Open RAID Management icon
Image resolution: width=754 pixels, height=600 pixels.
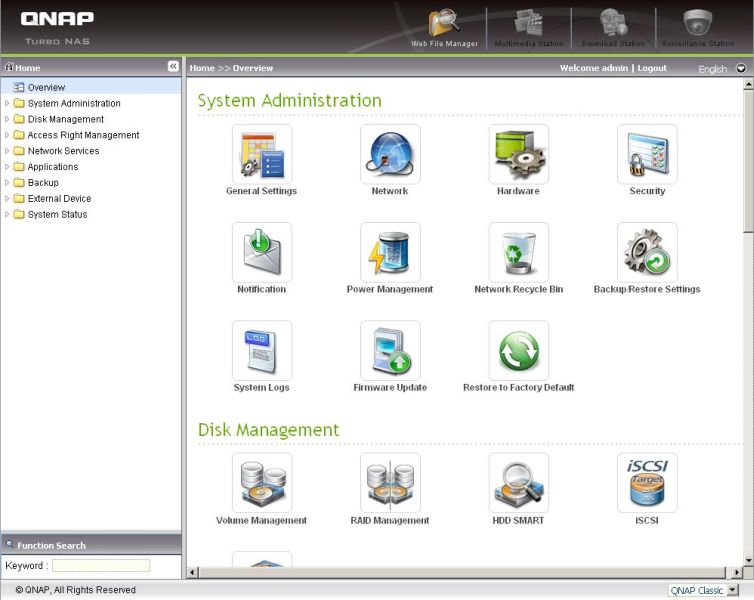[390, 483]
